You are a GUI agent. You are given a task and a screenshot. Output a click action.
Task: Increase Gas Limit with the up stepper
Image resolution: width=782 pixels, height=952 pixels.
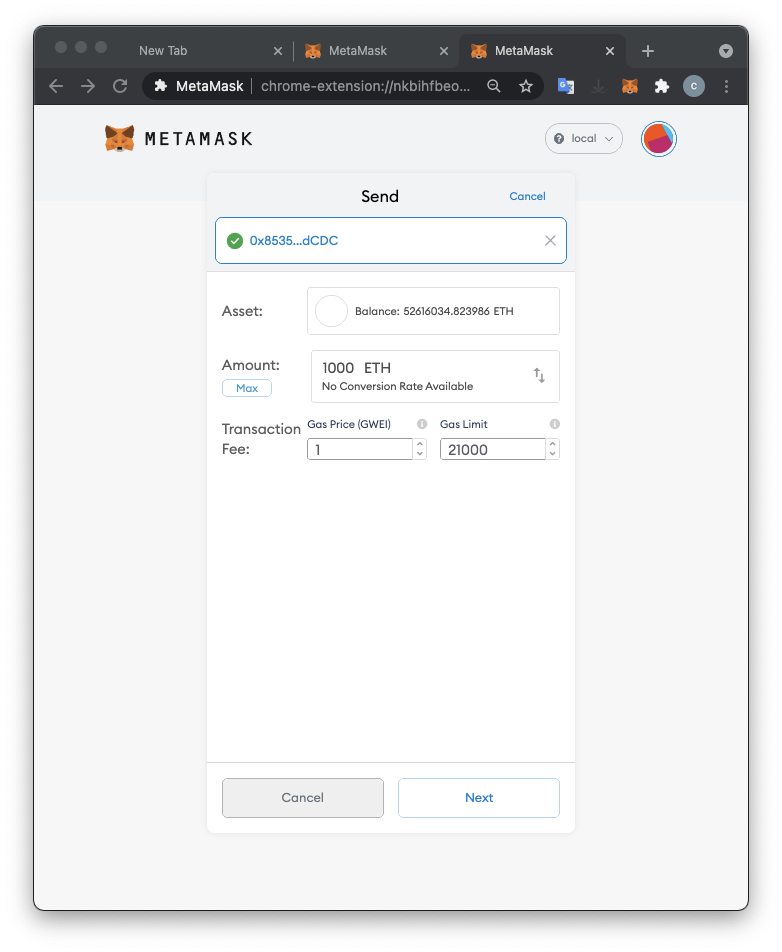click(x=552, y=444)
